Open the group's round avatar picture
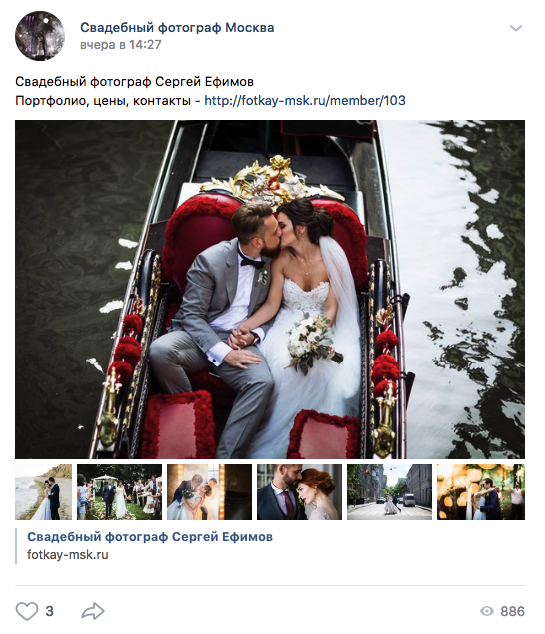545x634 pixels. (x=40, y=36)
